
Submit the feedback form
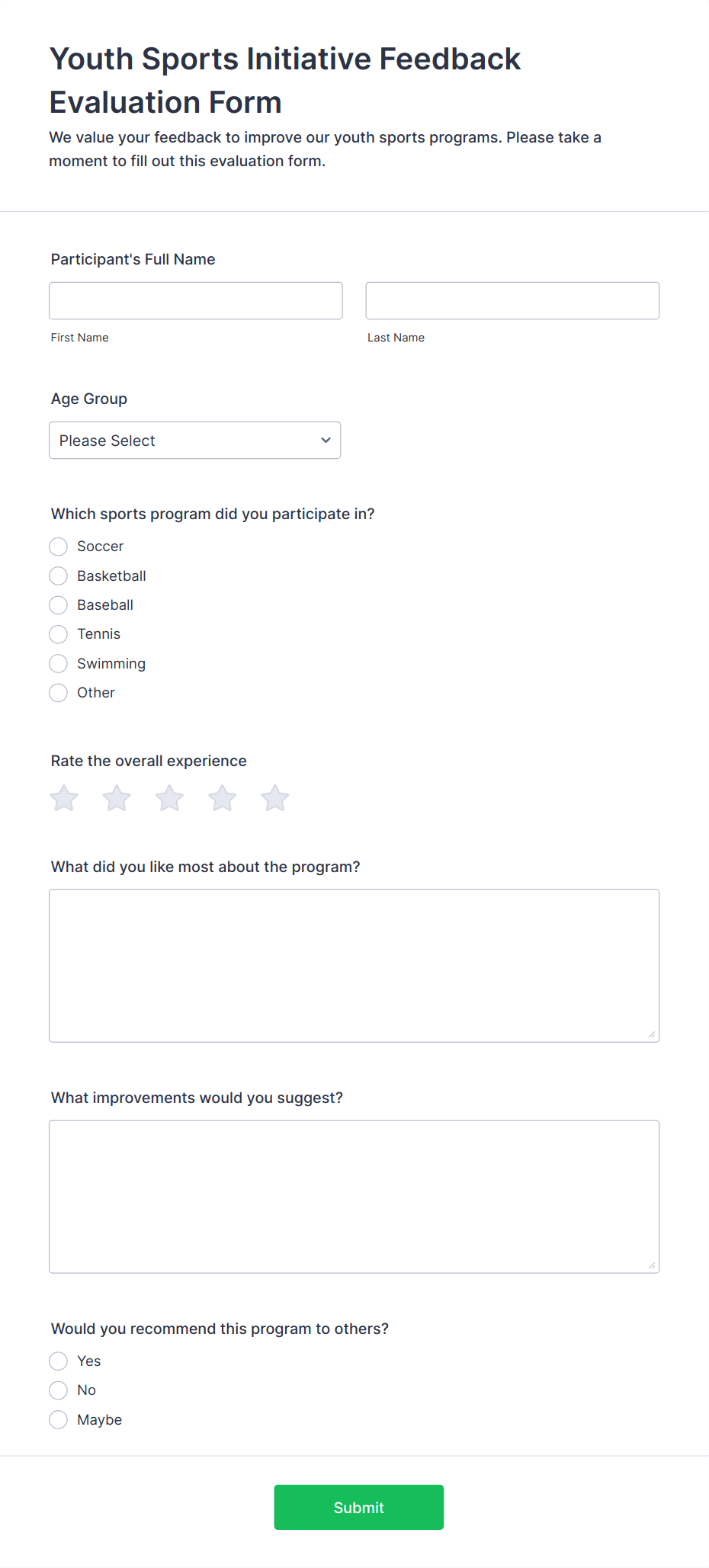[x=359, y=1507]
